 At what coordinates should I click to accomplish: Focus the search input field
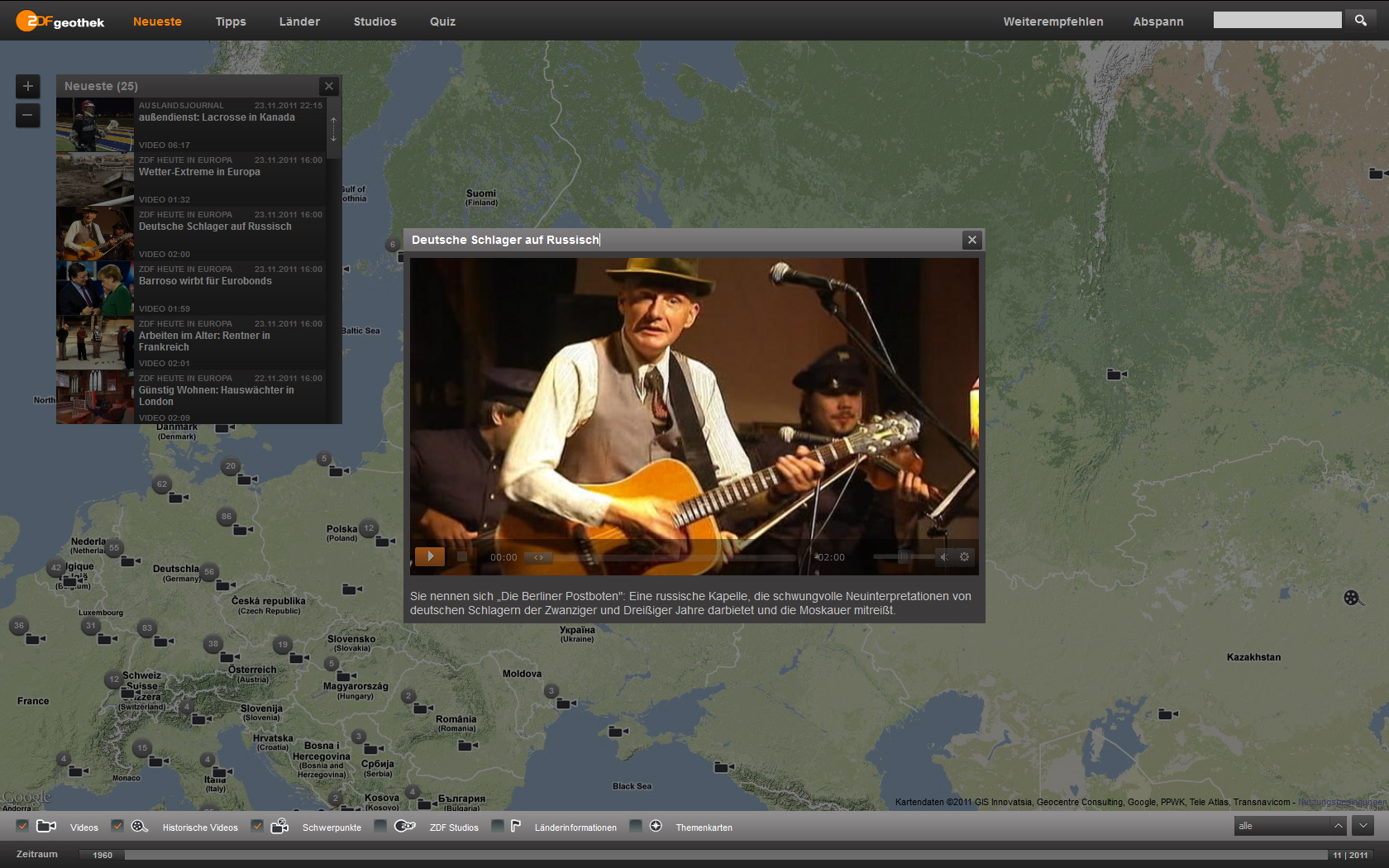point(1277,20)
